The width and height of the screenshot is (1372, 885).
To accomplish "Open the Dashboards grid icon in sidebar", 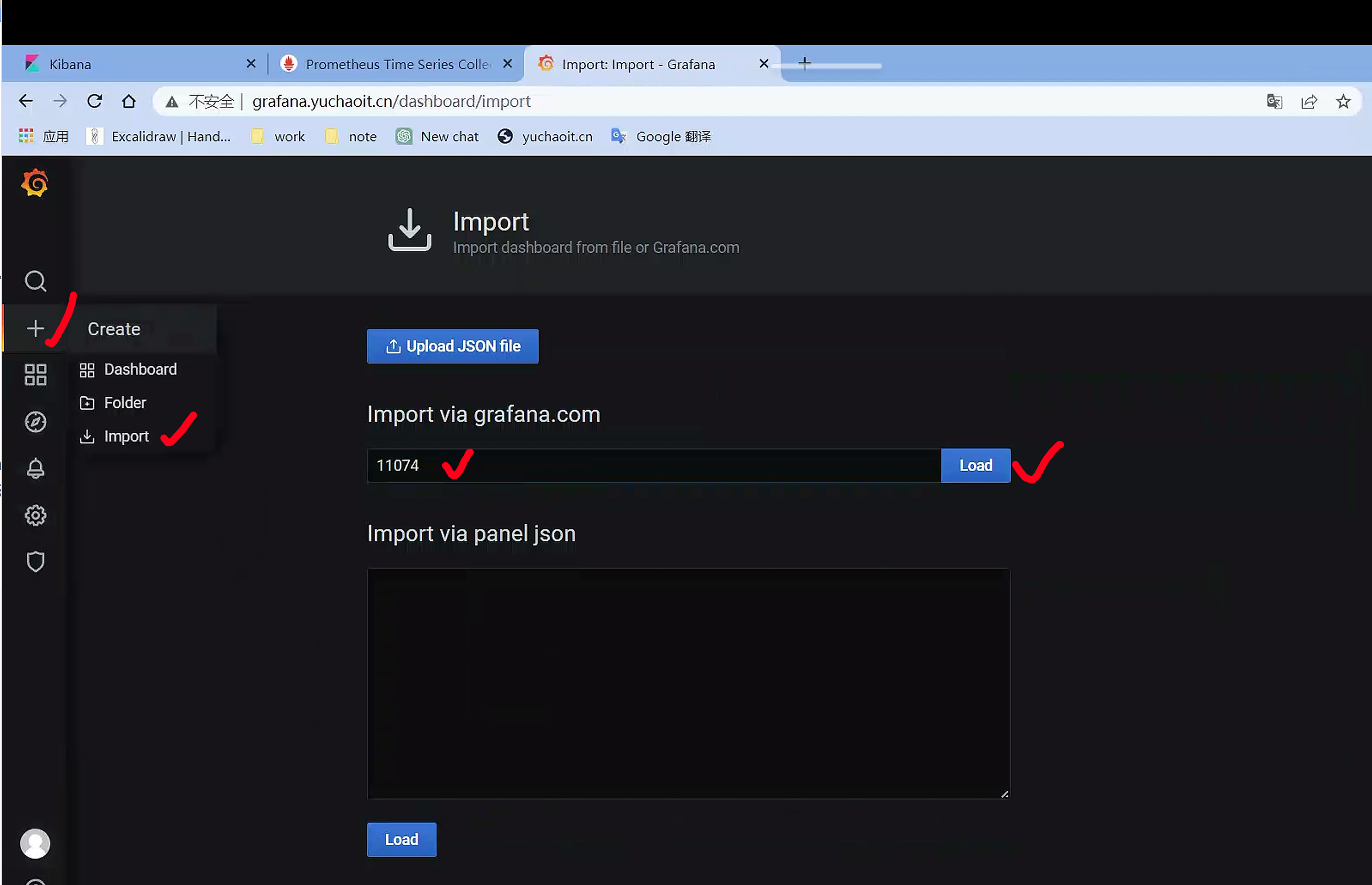I will (35, 375).
